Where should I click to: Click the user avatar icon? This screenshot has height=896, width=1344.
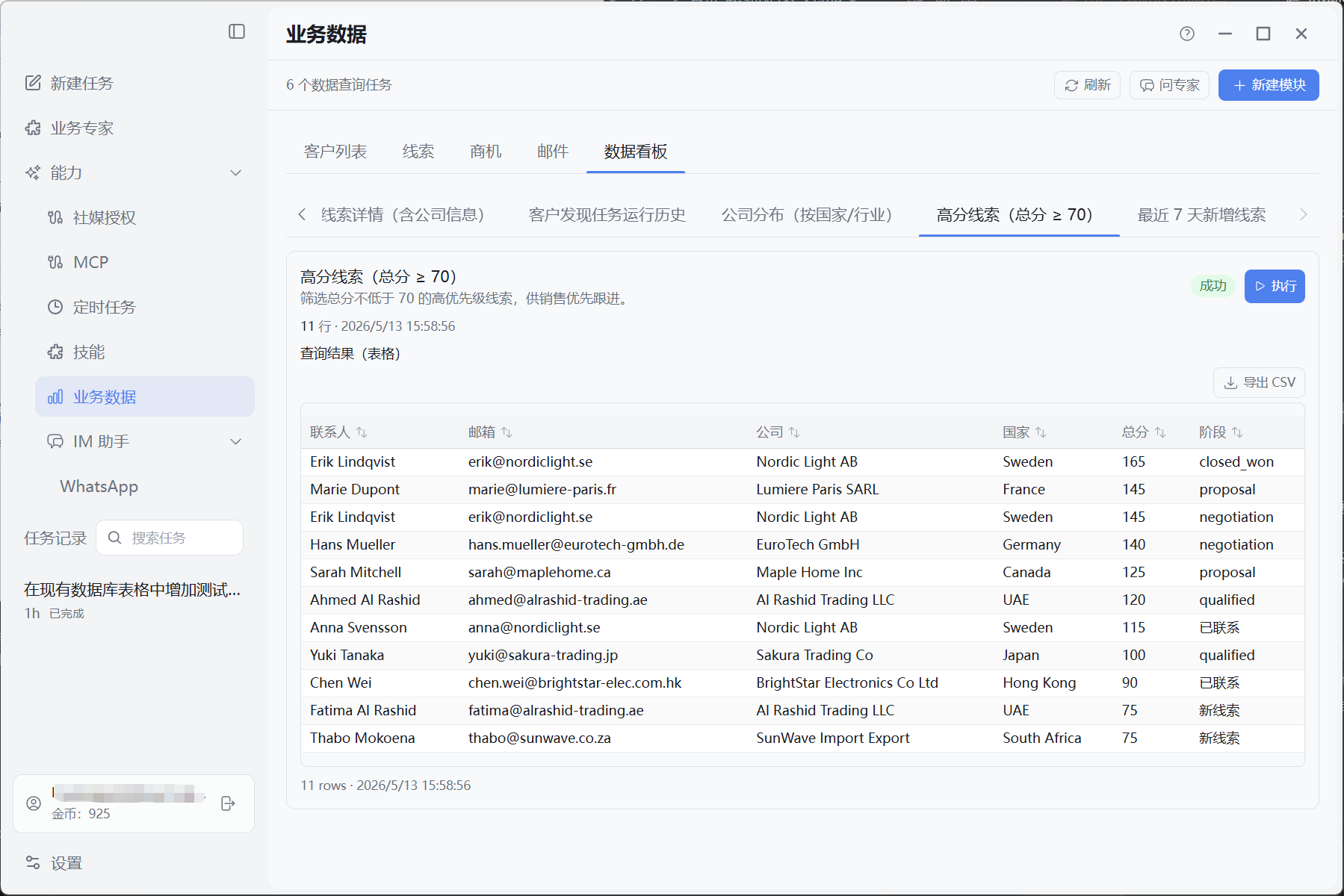(x=34, y=803)
